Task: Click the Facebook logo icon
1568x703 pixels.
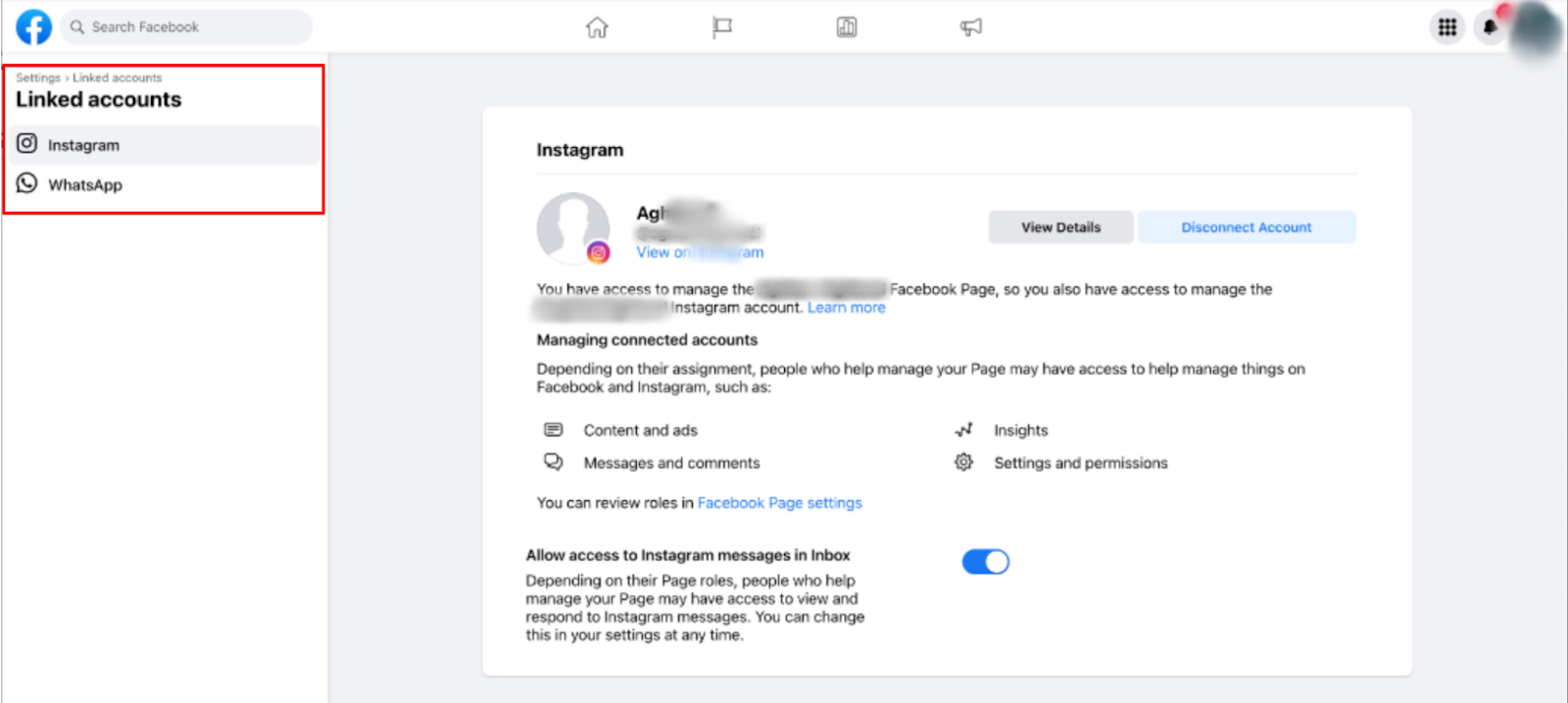Action: (34, 27)
